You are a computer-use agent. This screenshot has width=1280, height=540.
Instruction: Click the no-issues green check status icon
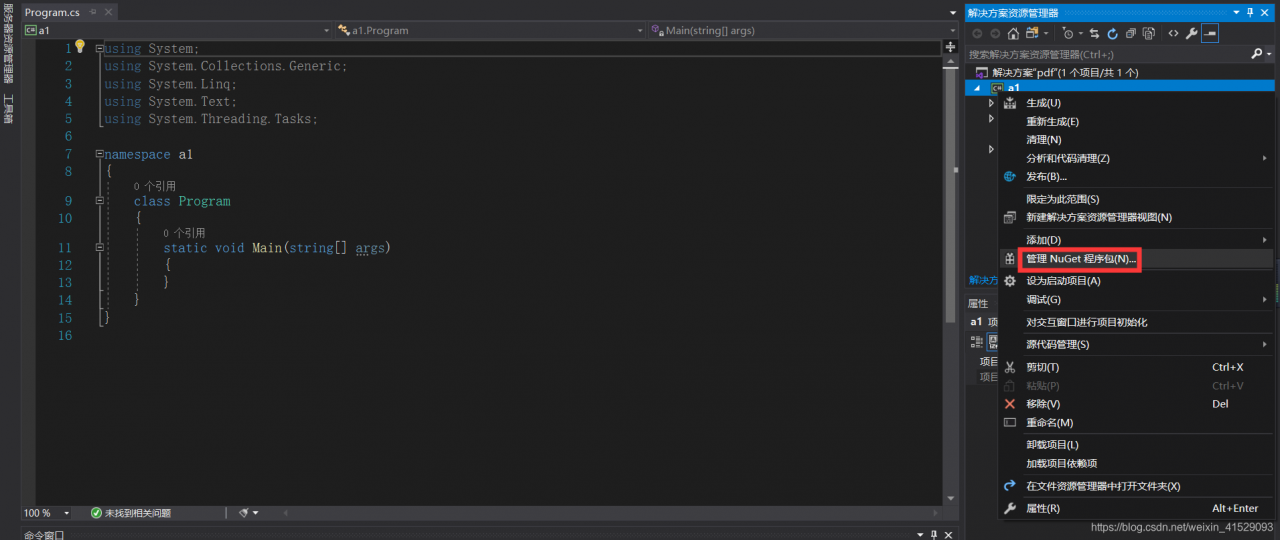(97, 513)
